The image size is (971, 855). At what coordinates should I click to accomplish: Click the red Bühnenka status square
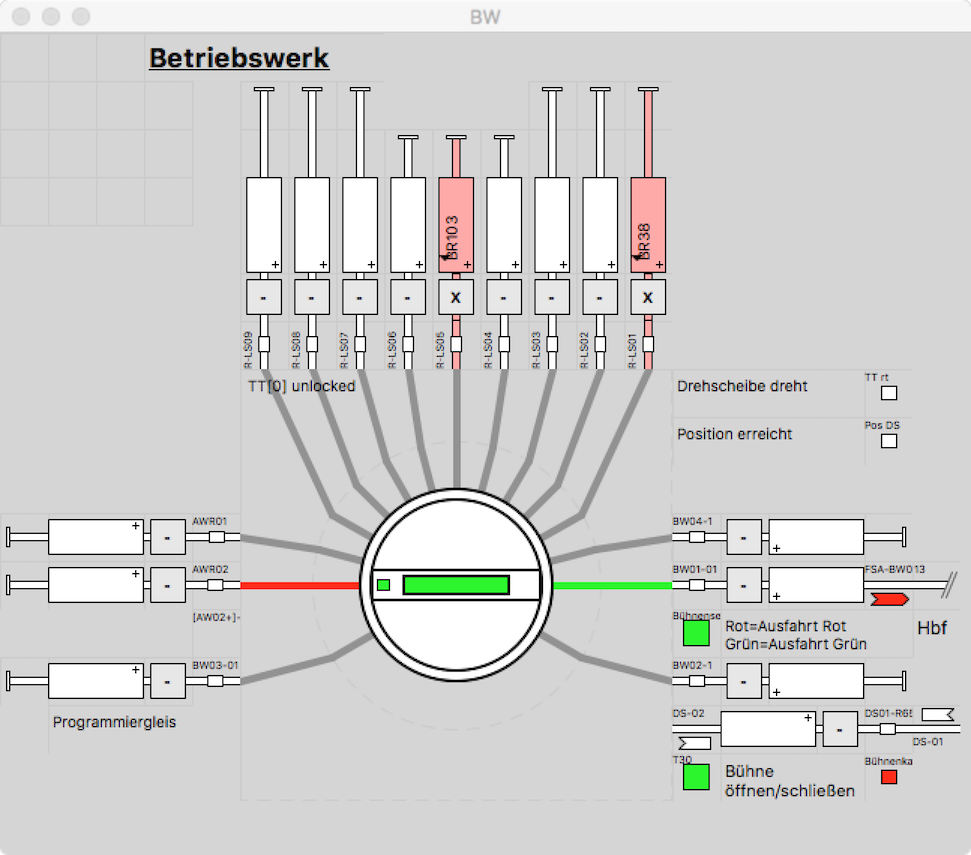point(889,777)
